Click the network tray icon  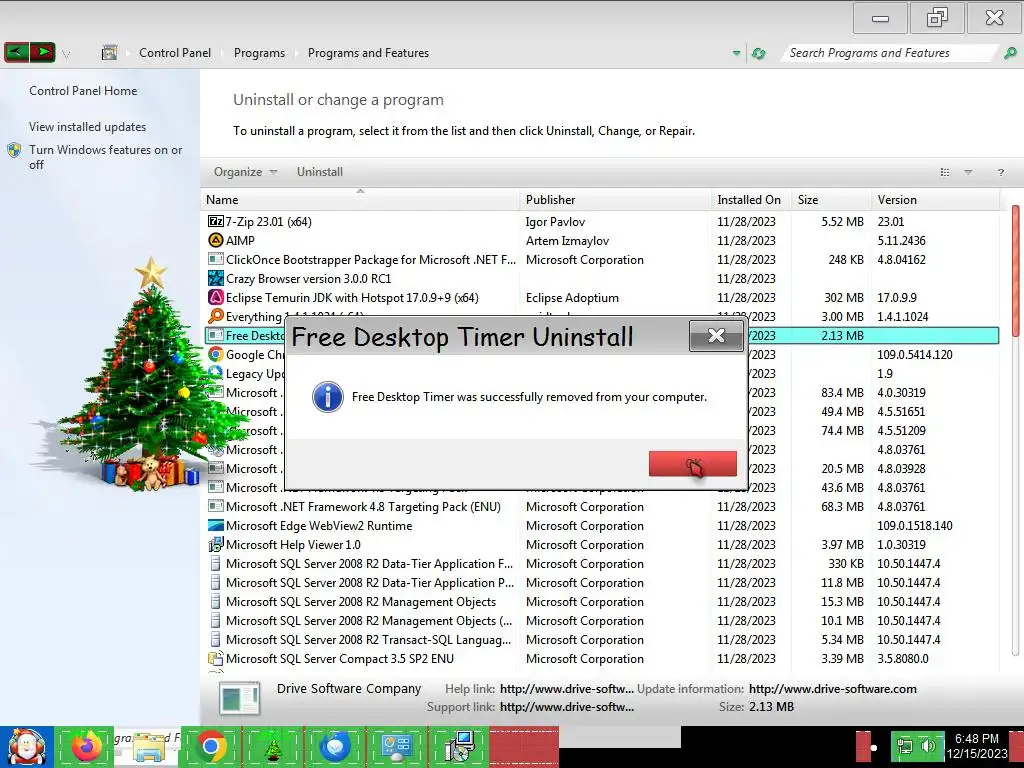pos(905,746)
